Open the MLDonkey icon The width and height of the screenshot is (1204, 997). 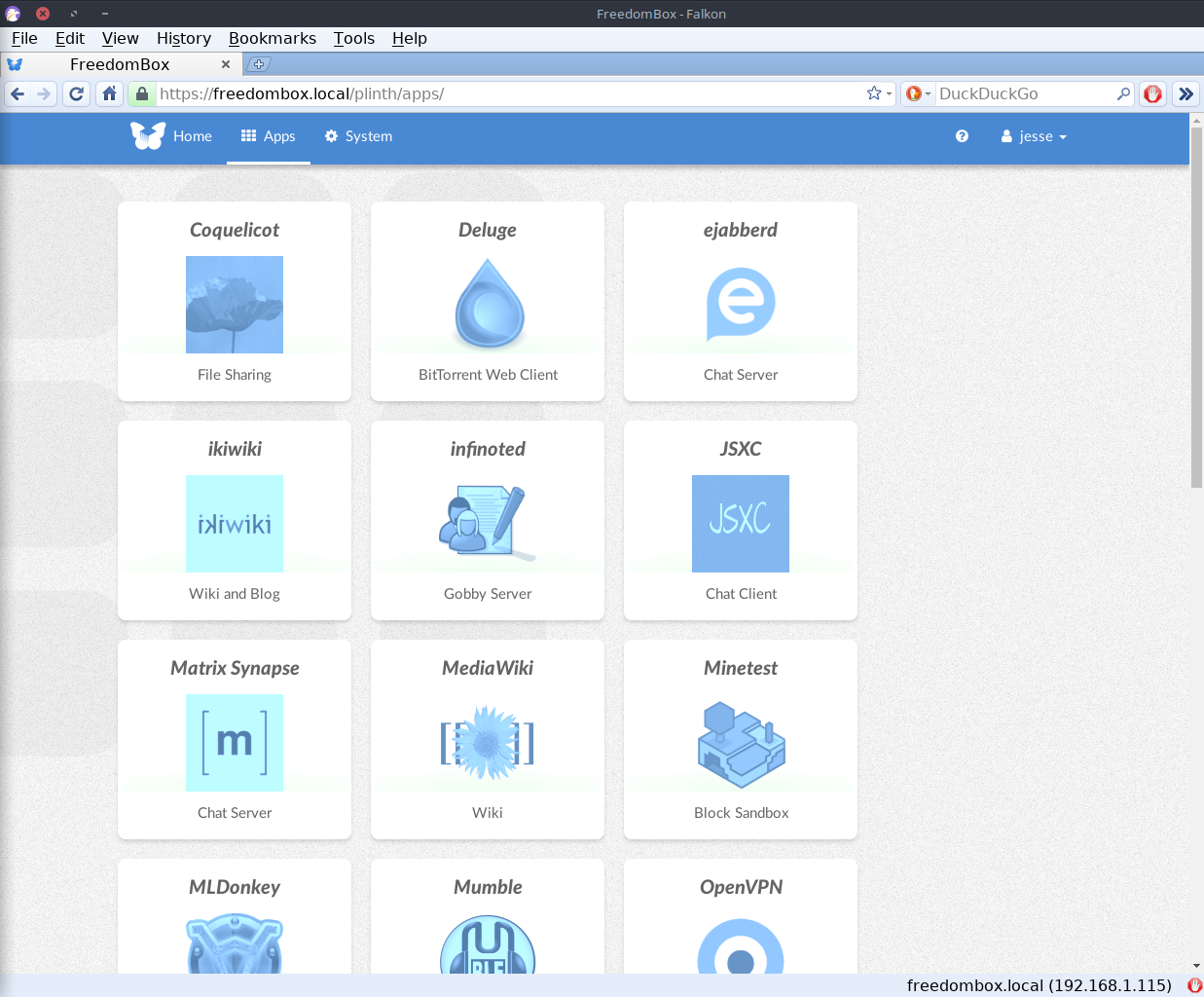pyautogui.click(x=235, y=943)
